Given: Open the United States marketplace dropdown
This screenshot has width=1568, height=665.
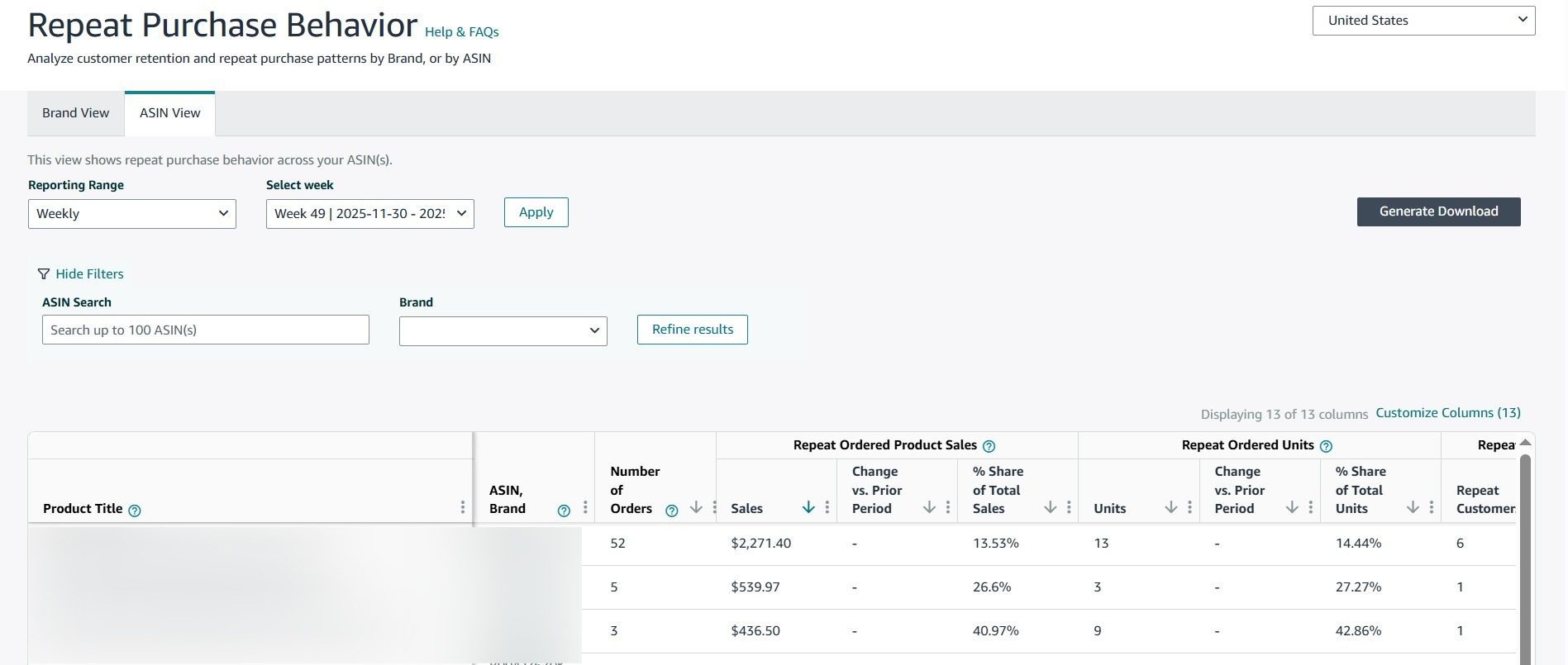Looking at the screenshot, I should point(1423,21).
